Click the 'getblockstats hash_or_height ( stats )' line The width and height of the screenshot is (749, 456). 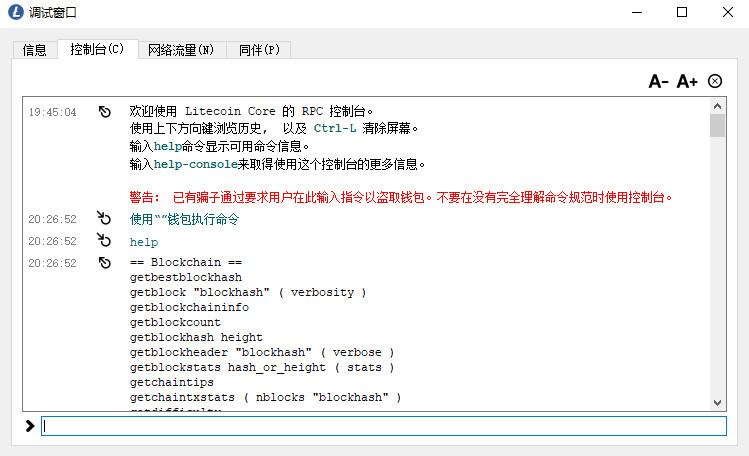point(262,367)
